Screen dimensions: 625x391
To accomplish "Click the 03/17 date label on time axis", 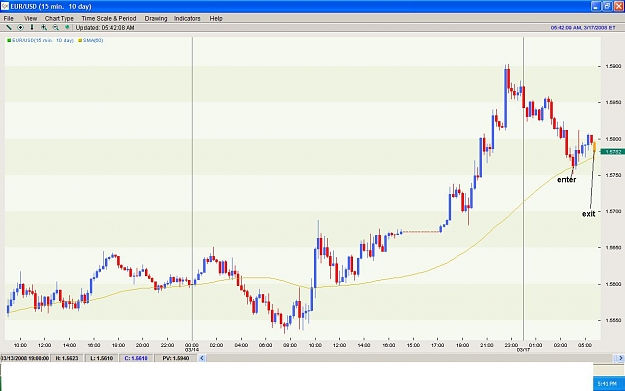I will (x=523, y=350).
